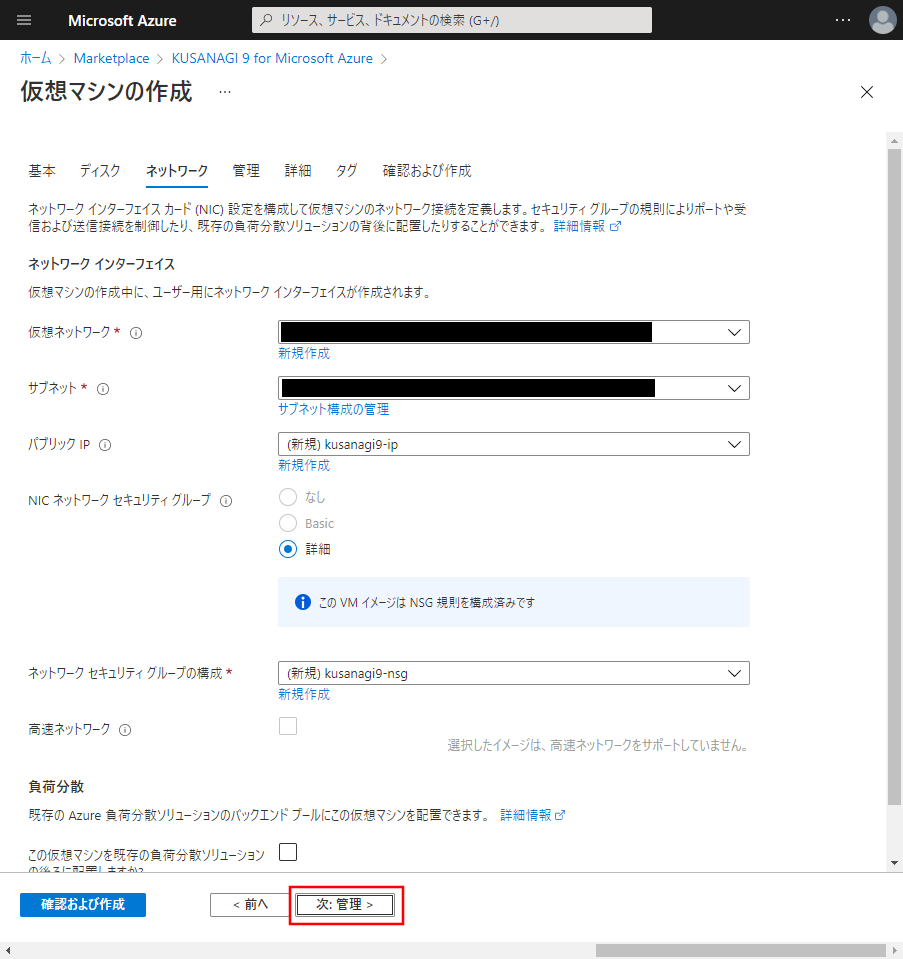Click the vertical scrollbar down arrow
903x959 pixels.
click(894, 863)
